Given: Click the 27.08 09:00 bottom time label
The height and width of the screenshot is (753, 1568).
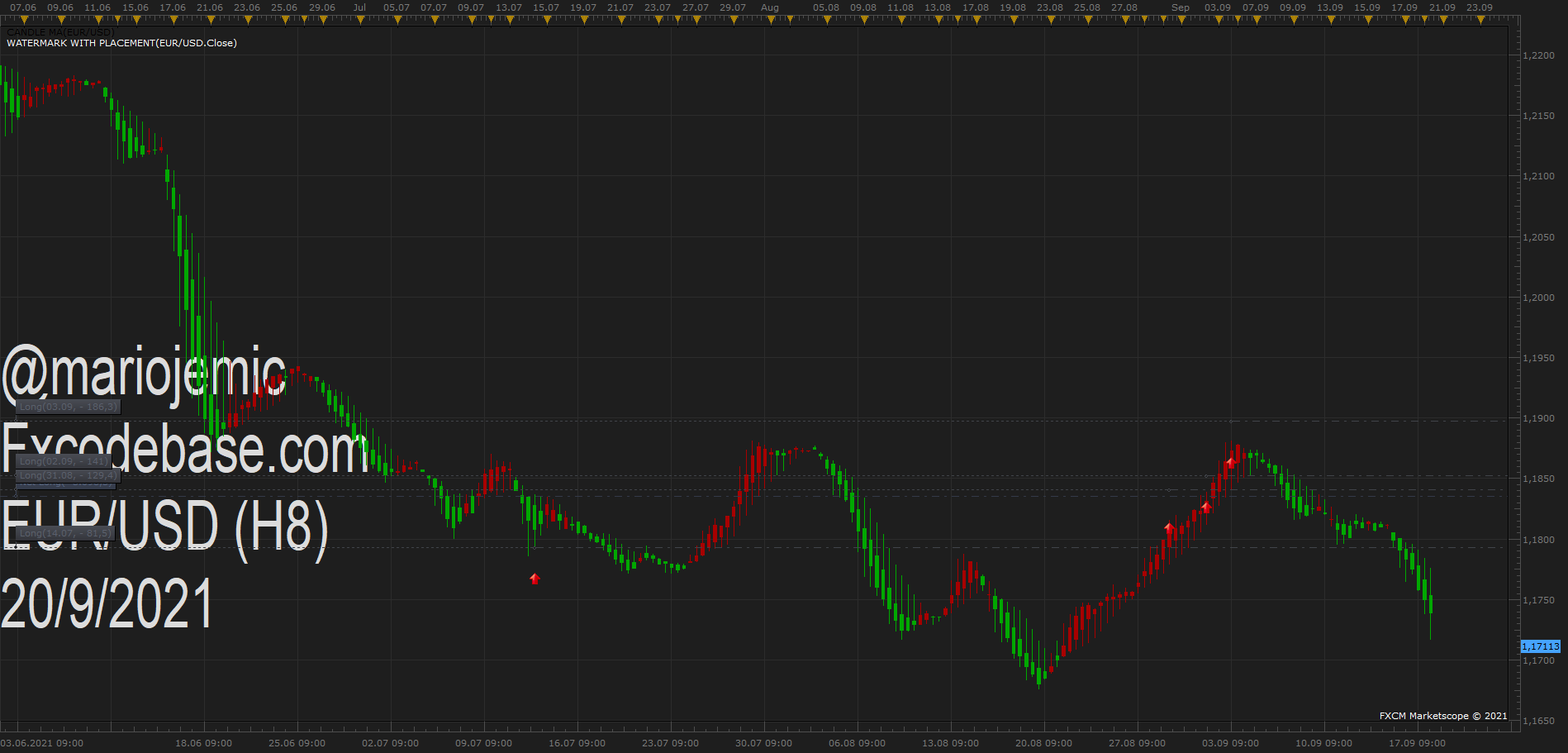Looking at the screenshot, I should [1137, 743].
